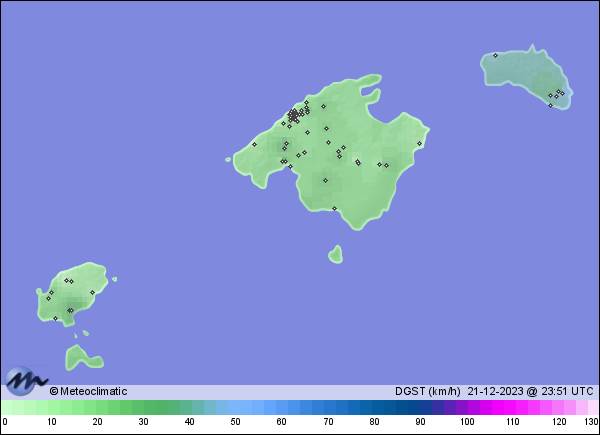Click the scale label 80

pyautogui.click(x=374, y=422)
